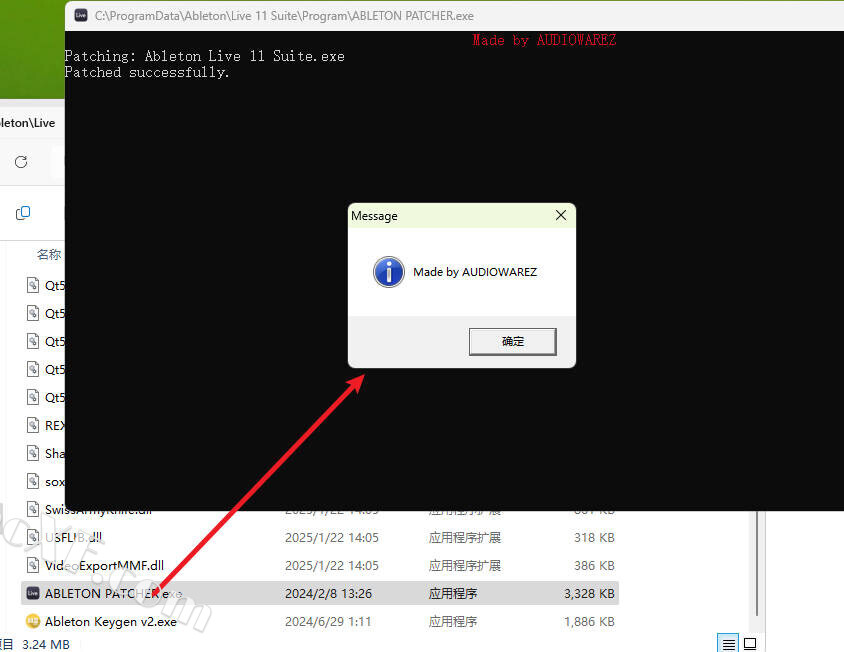The width and height of the screenshot is (844, 652).
Task: Click the 386 KB size value
Action: click(x=594, y=565)
